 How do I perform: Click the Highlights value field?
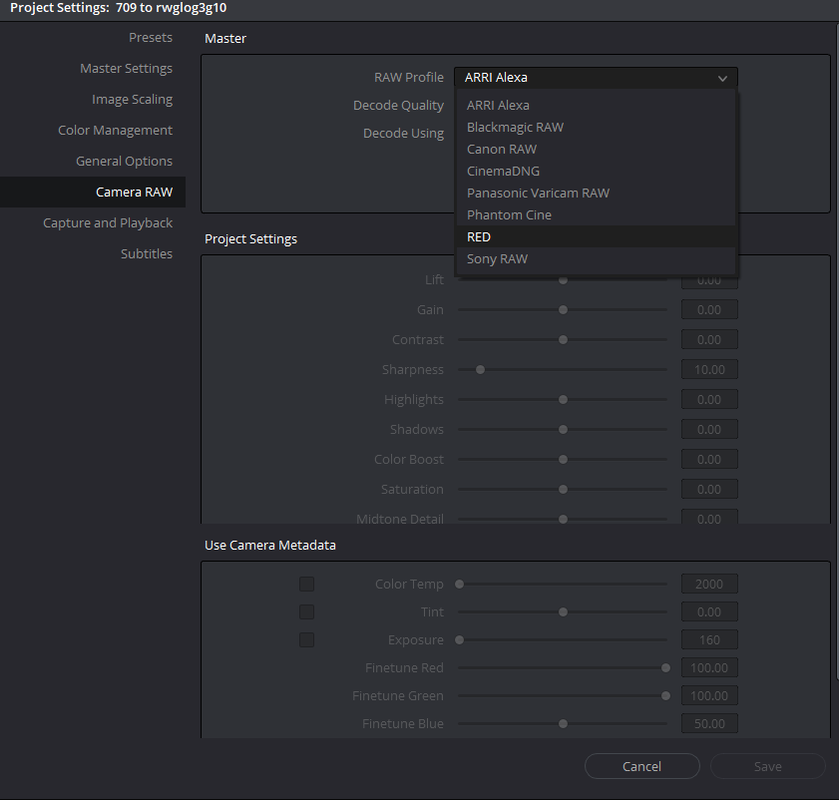pos(710,400)
